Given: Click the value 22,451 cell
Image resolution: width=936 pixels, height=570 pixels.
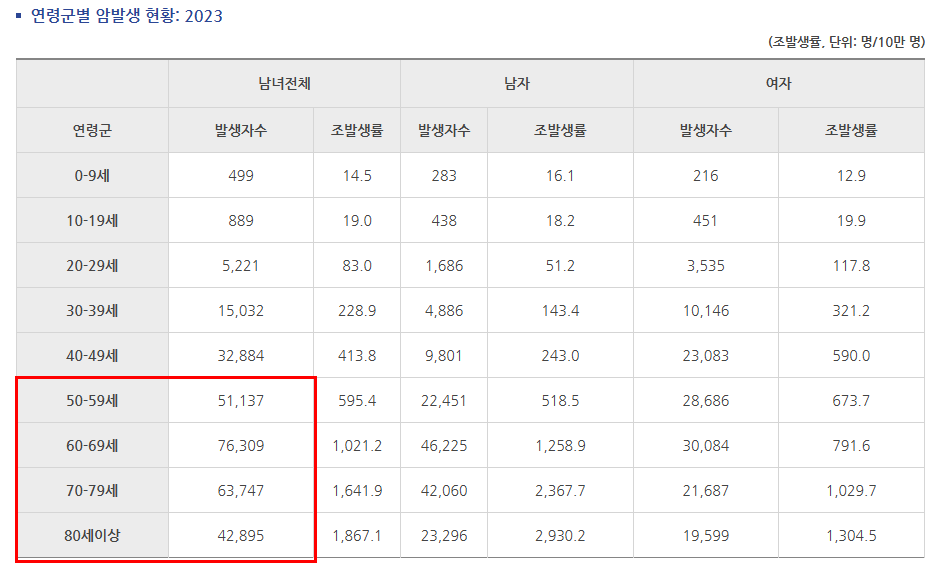Looking at the screenshot, I should (x=444, y=400).
